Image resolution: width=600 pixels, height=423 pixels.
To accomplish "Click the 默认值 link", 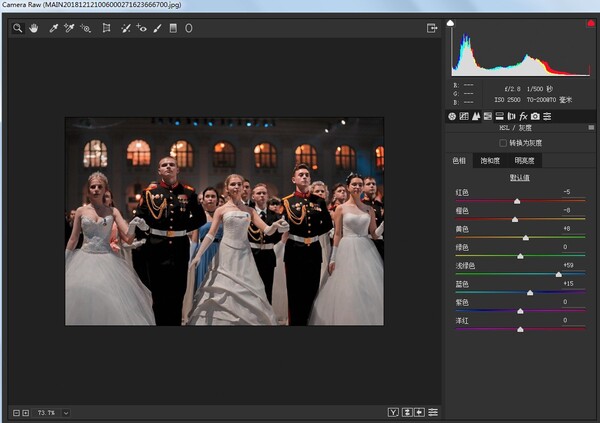I will (x=520, y=178).
